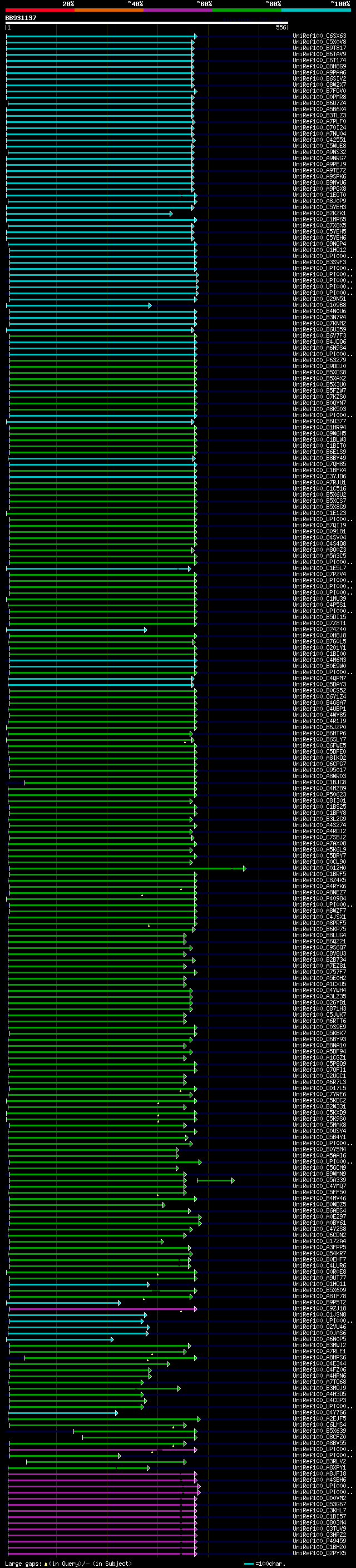This screenshot has height=1568, width=356.
Task: Select the UniRef100_B3MWI2 label
Action: pos(319,1344)
